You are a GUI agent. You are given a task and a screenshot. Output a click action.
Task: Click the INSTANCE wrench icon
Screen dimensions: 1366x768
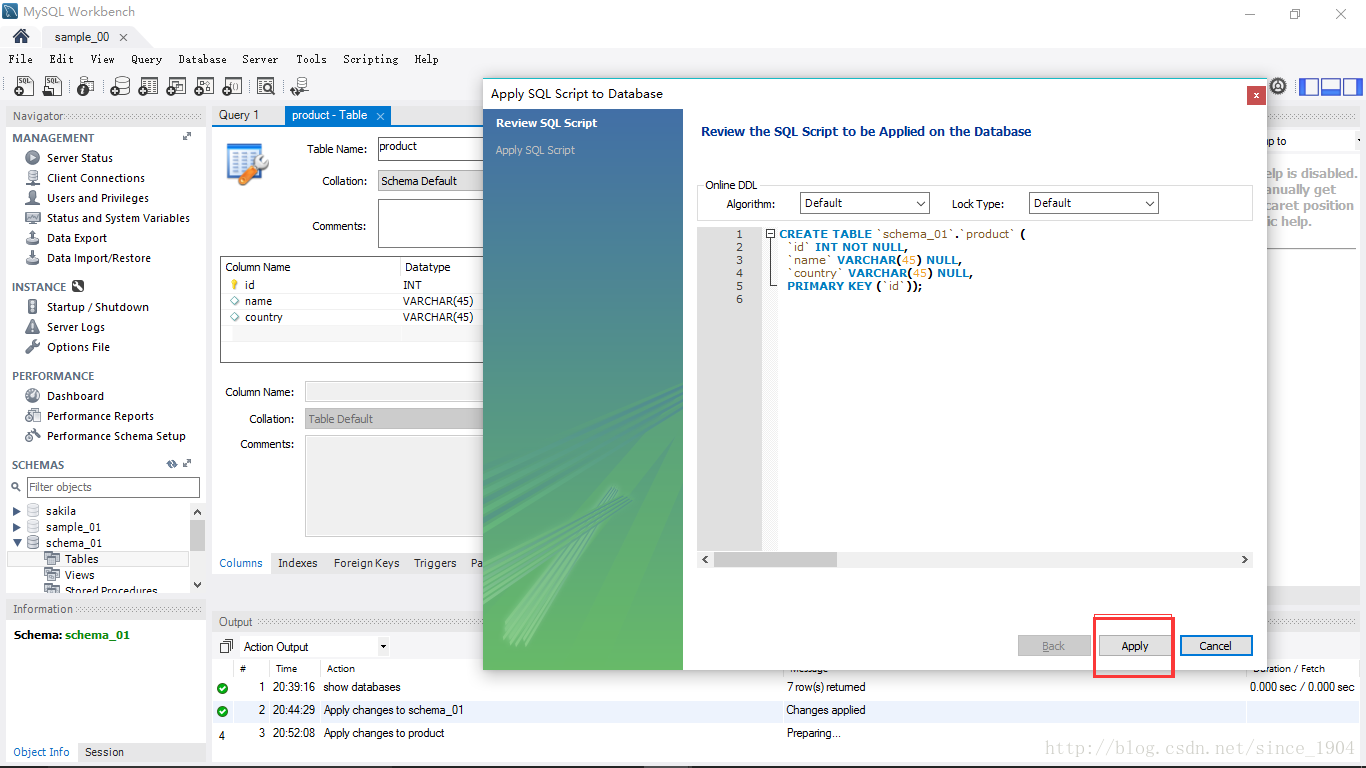78,286
